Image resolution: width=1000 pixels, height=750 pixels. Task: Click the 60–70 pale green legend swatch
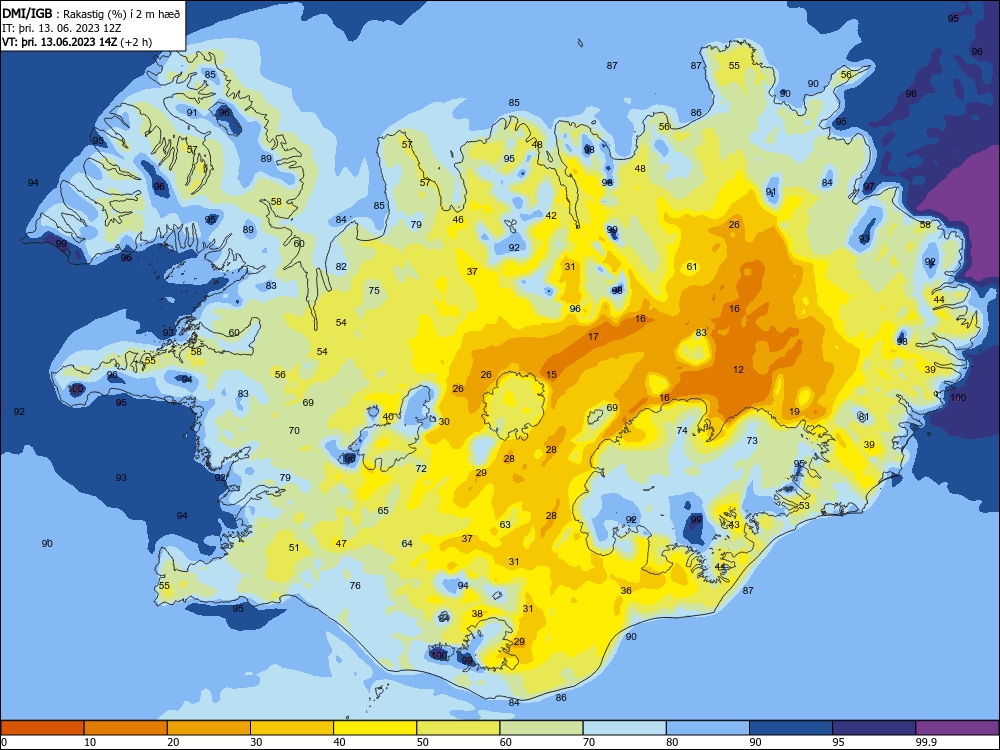[541, 728]
